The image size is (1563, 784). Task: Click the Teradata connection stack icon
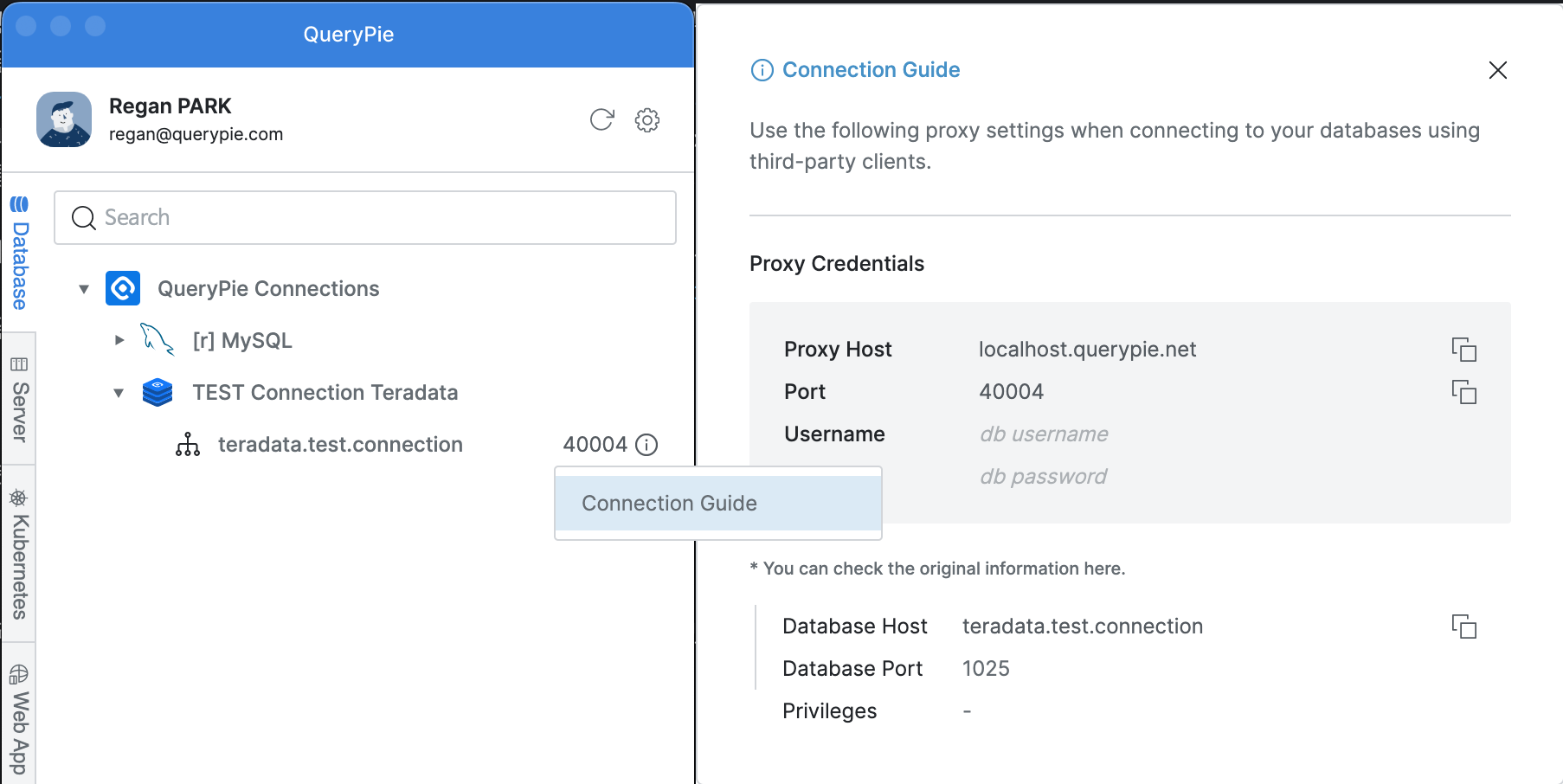[x=158, y=393]
